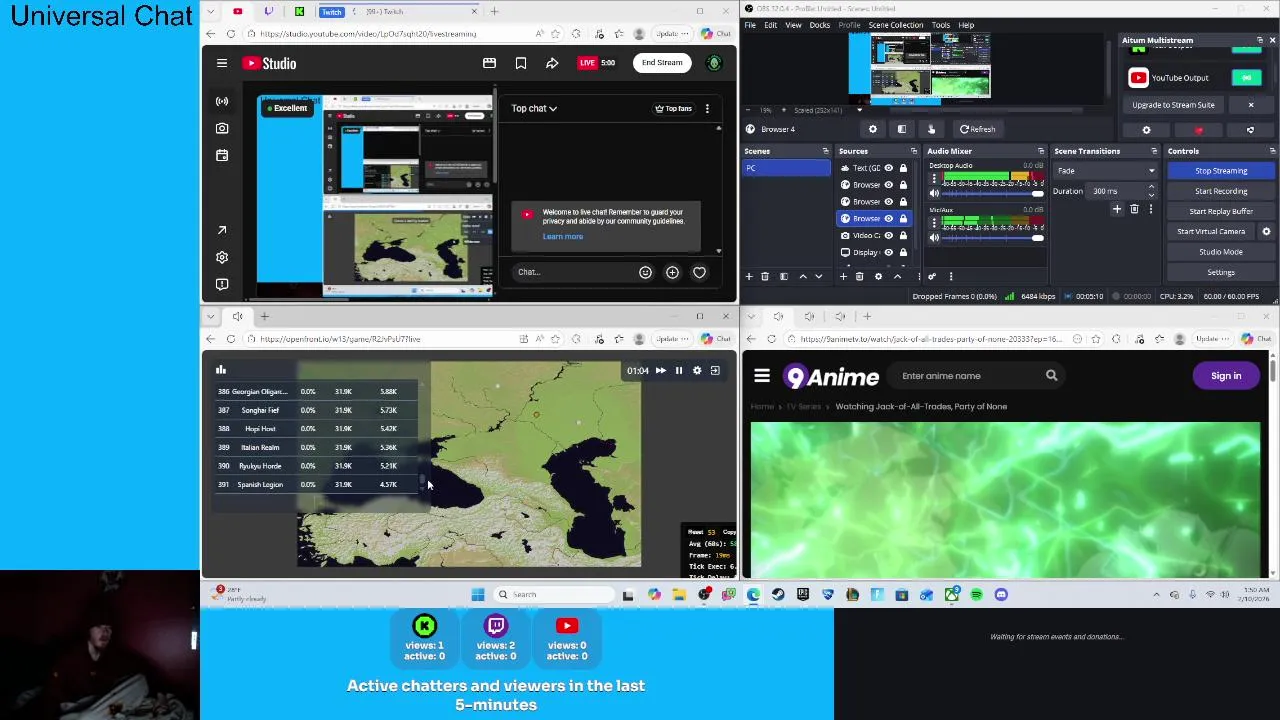Open Studio settings gear in sidebar
This screenshot has height=720, width=1280.
[x=222, y=257]
